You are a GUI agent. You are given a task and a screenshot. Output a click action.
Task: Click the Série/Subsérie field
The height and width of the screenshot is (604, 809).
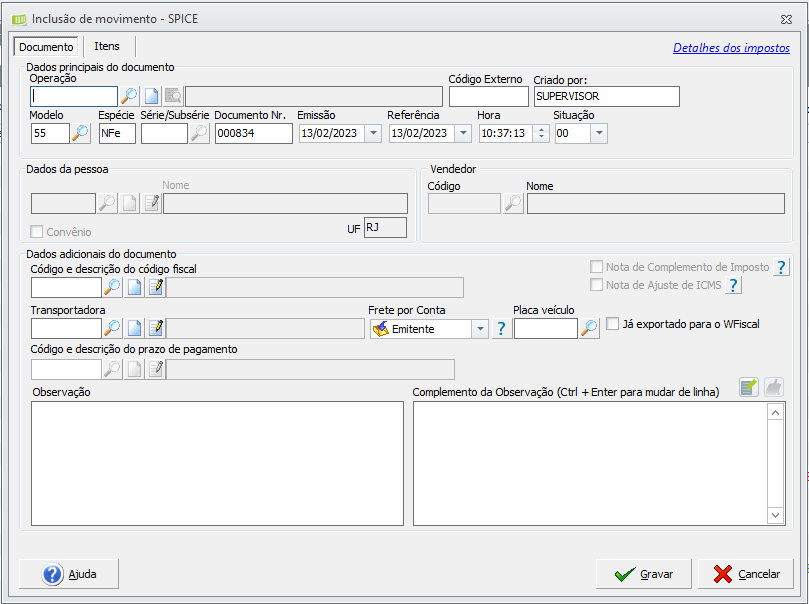click(x=164, y=133)
